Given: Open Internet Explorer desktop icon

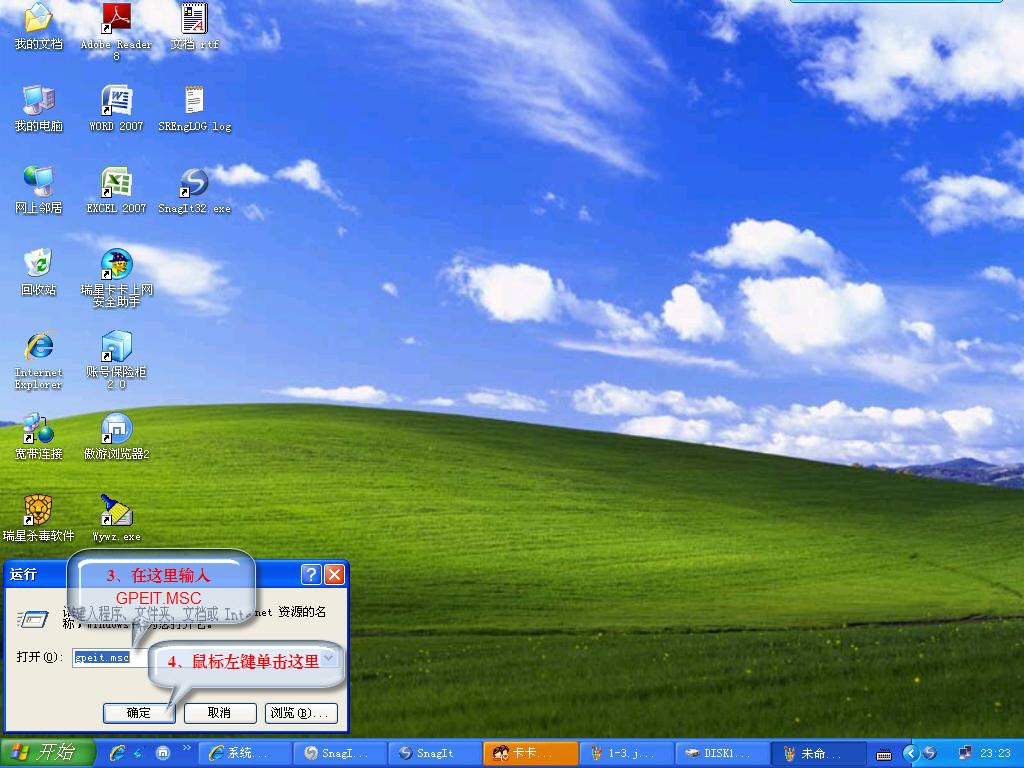Looking at the screenshot, I should [x=39, y=361].
